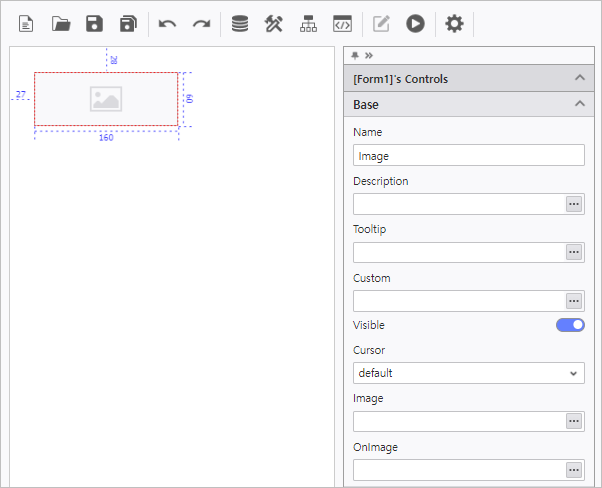Open the database icon in toolbar
This screenshot has width=602, height=488.
(x=240, y=23)
